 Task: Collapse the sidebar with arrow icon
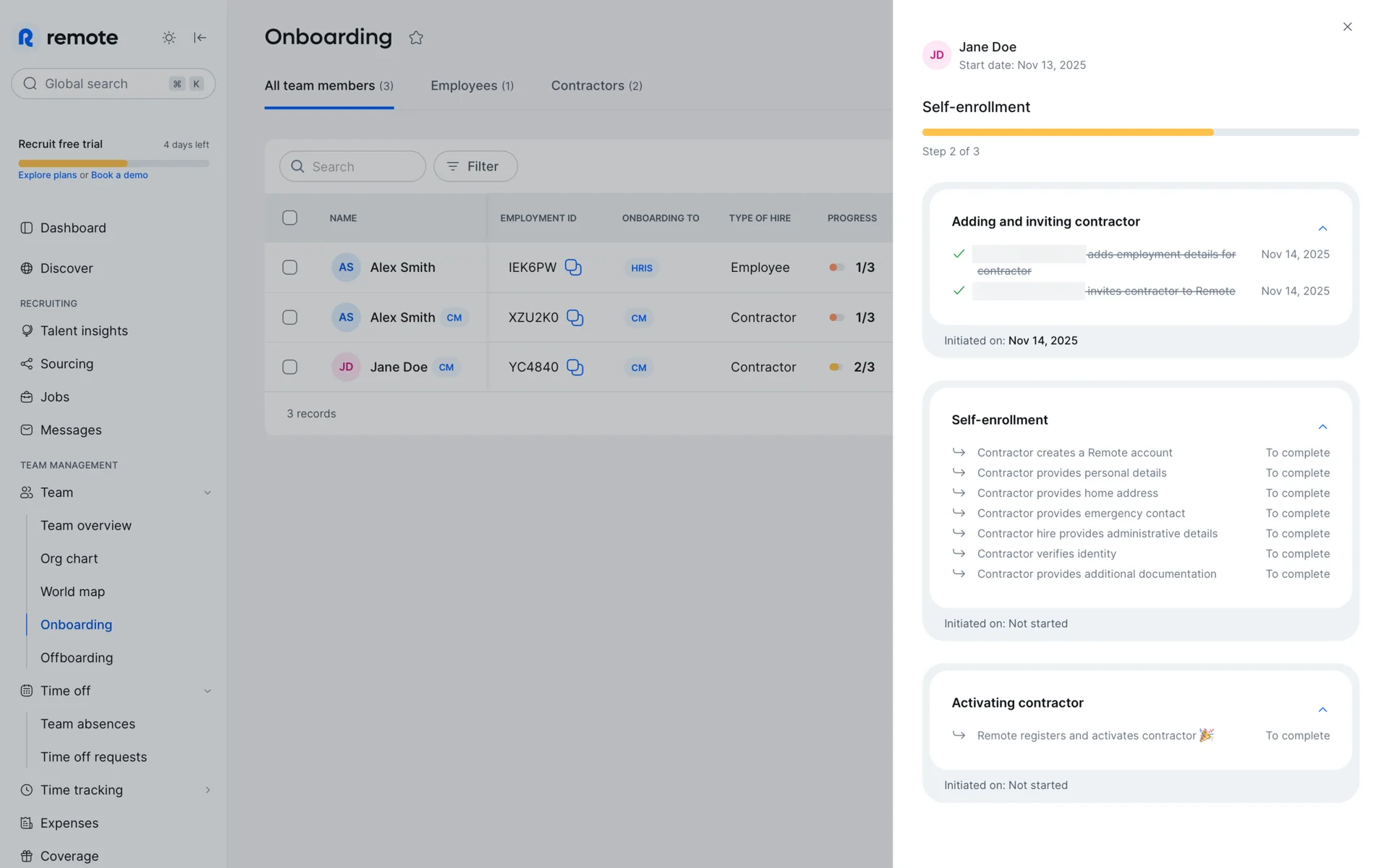click(200, 38)
